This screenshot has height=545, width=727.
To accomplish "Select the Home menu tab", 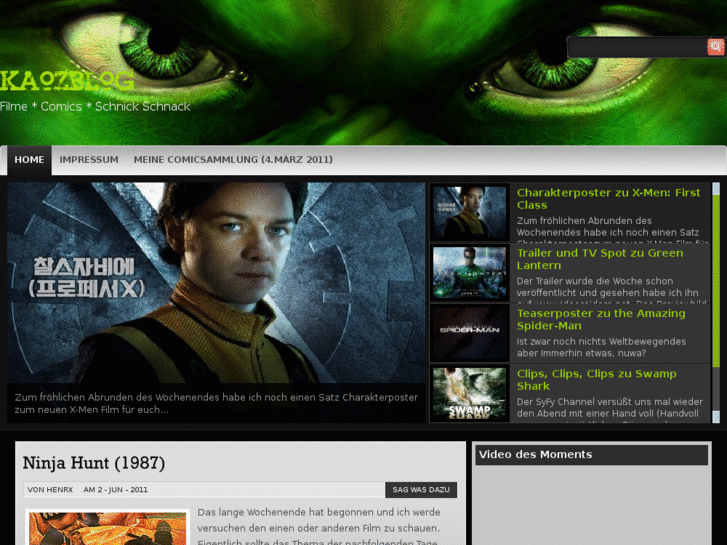I will 29,160.
